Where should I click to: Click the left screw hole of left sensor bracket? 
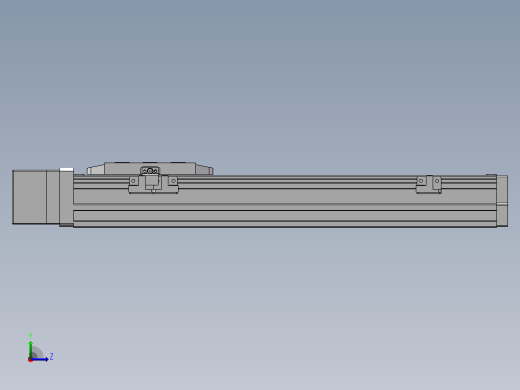[x=133, y=181]
